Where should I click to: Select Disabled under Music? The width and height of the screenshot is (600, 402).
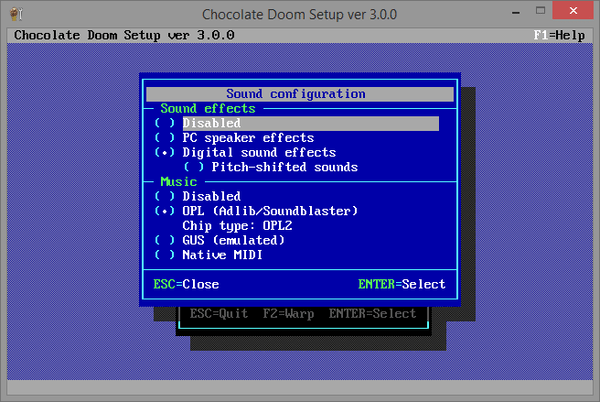point(197,196)
